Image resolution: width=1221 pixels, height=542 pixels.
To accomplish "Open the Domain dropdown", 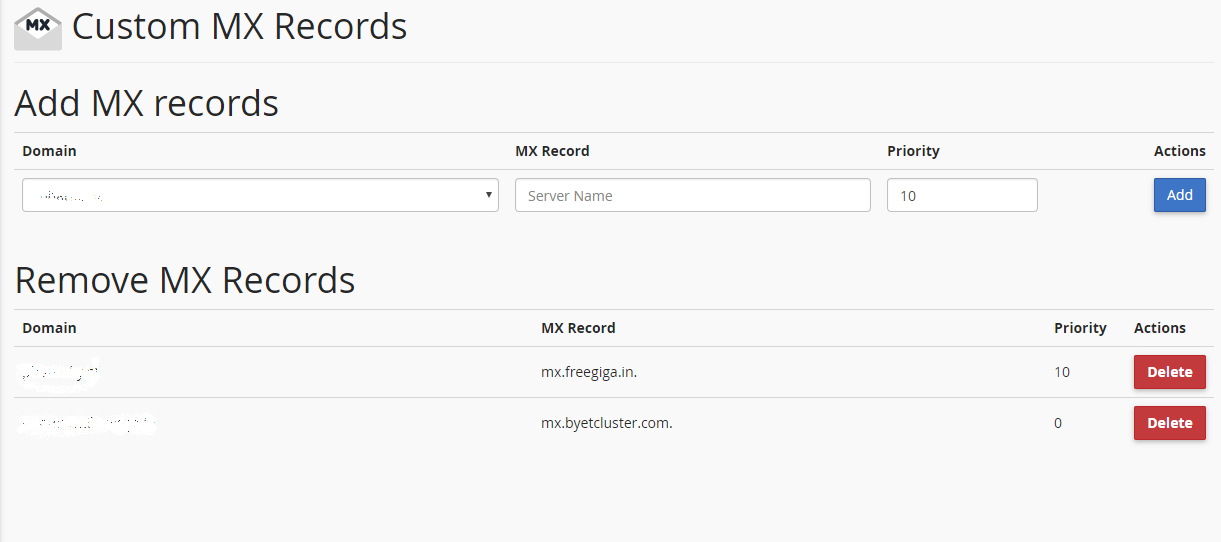I will (260, 195).
